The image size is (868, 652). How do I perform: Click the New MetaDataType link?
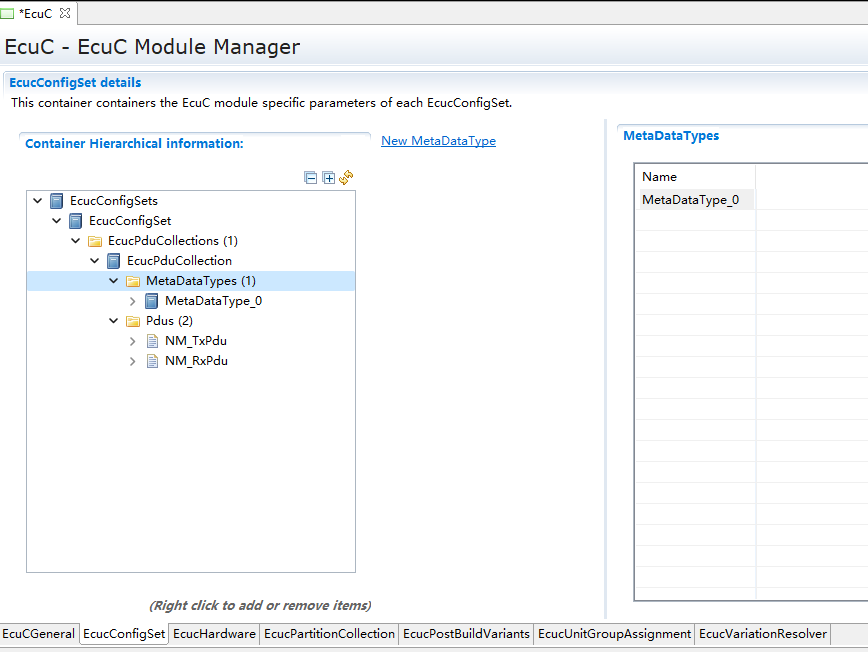click(x=438, y=141)
